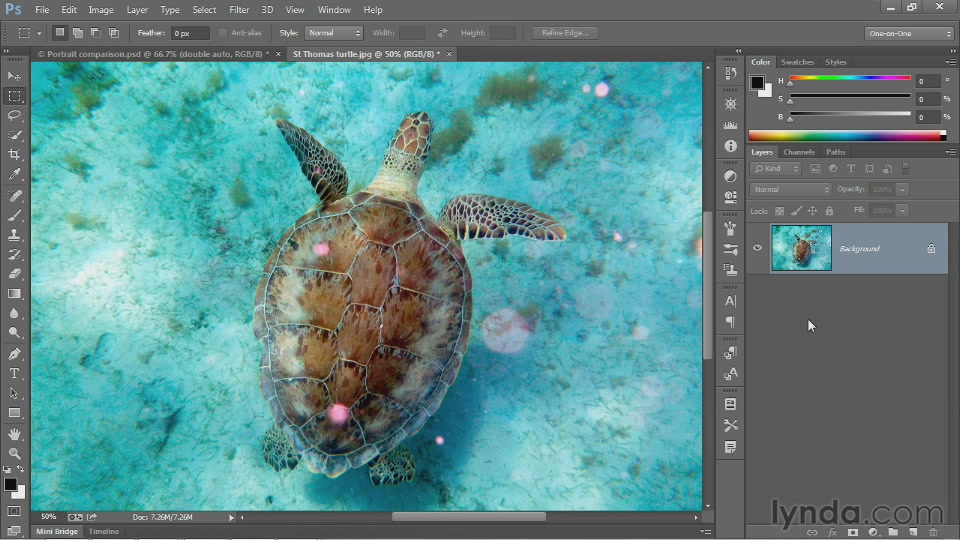Image resolution: width=960 pixels, height=540 pixels.
Task: Open the Timeline panel tab
Action: click(x=103, y=531)
